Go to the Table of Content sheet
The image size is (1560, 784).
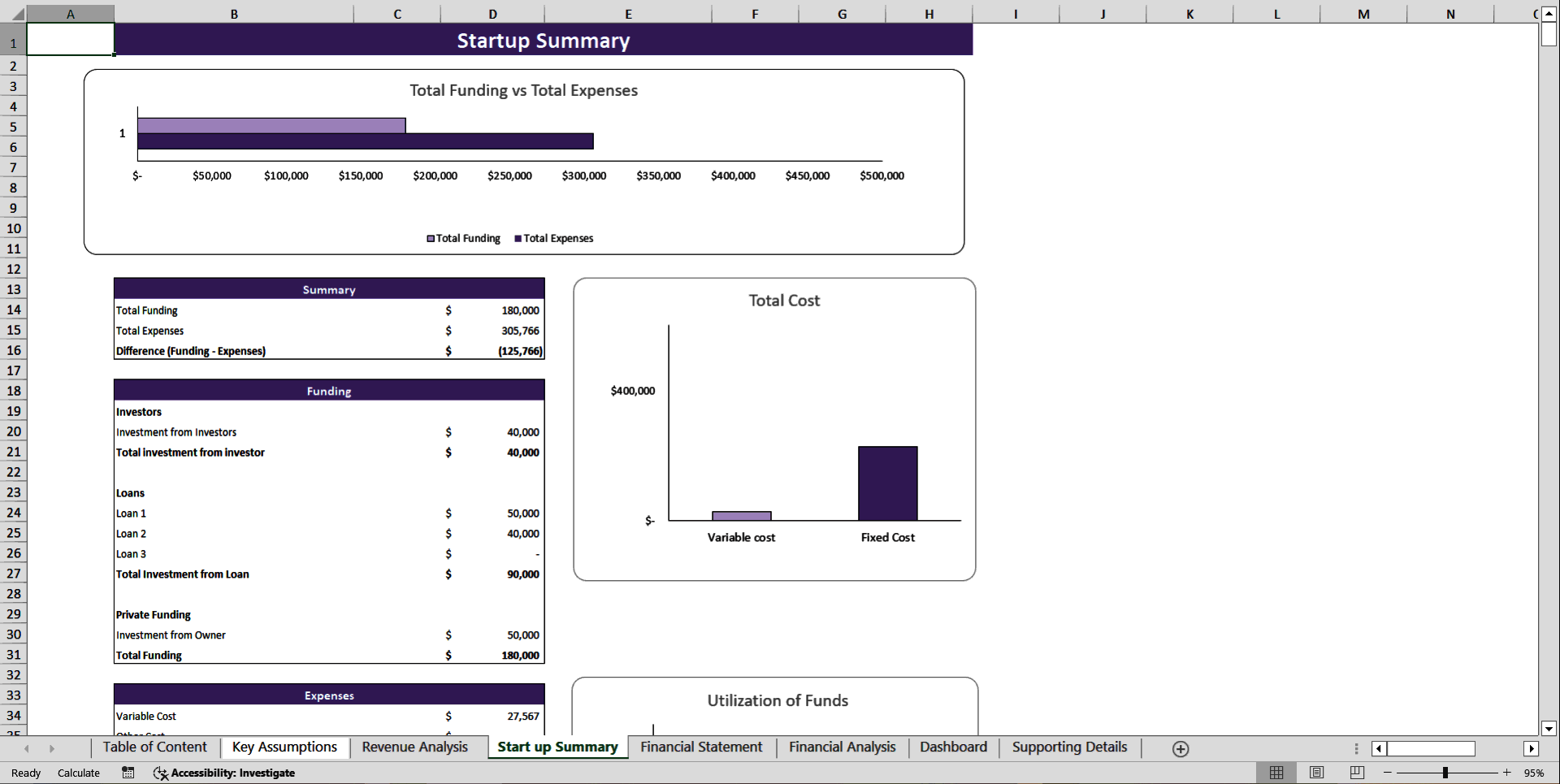pos(154,747)
